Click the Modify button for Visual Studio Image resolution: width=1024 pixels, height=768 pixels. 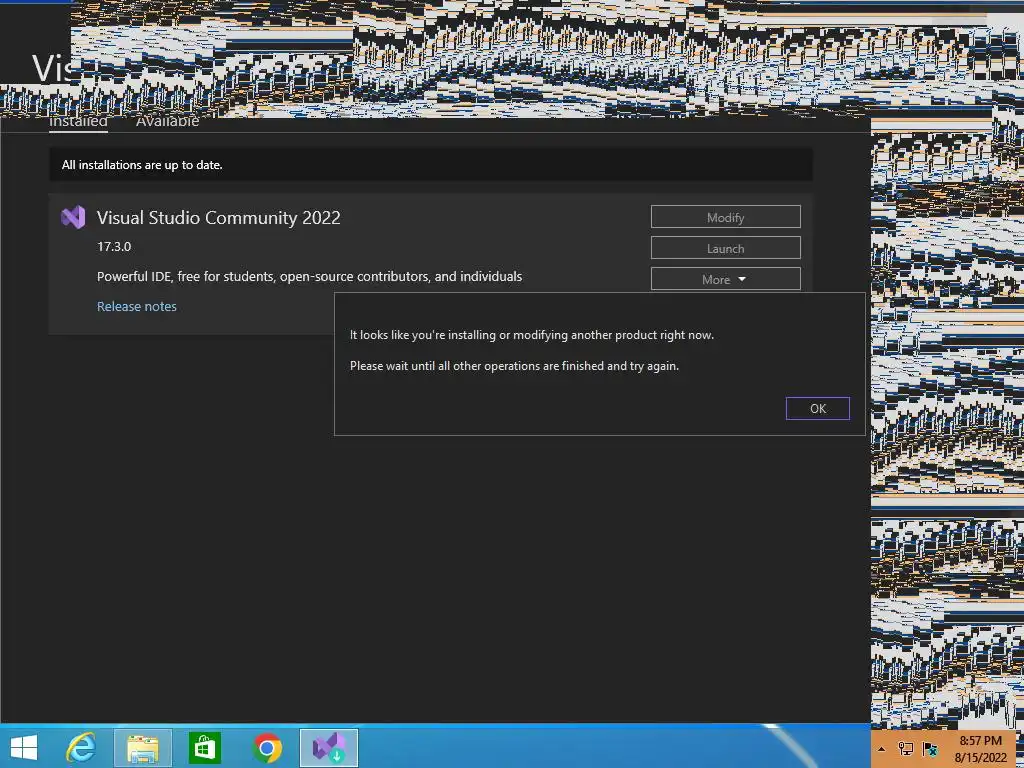click(x=726, y=217)
